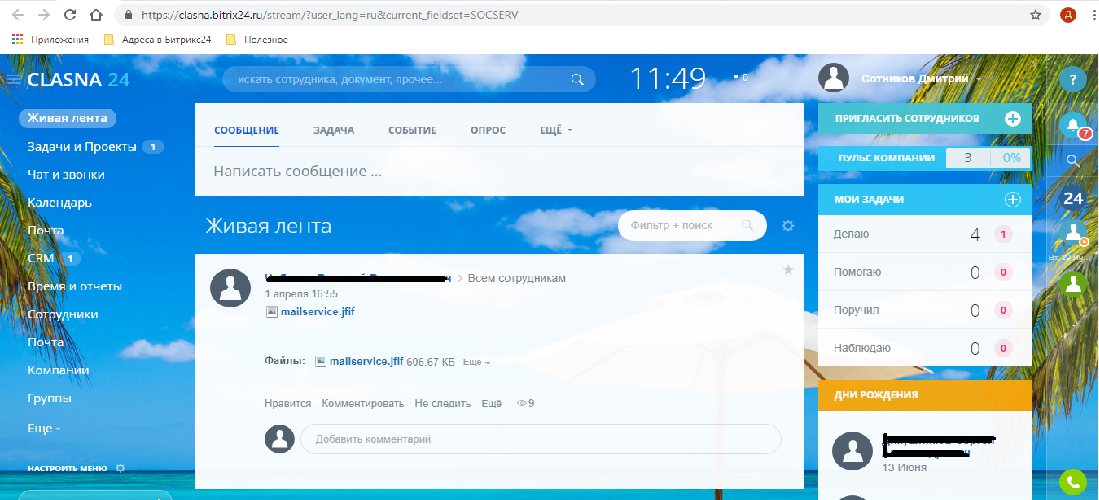This screenshot has height=500, width=1099.
Task: Open Чат и звонки menu item
Action: [x=65, y=175]
